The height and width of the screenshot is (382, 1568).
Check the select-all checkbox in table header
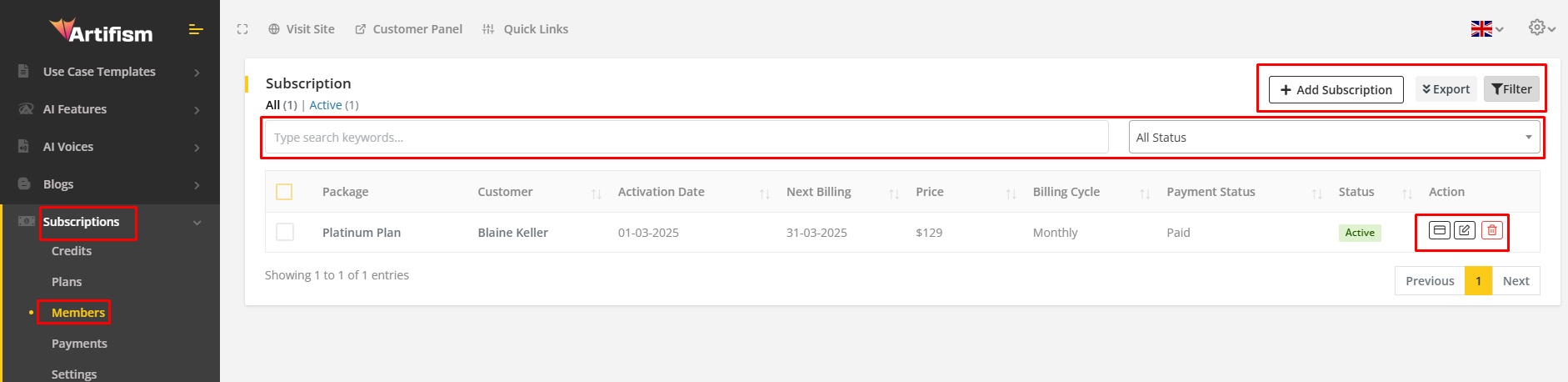click(x=284, y=192)
